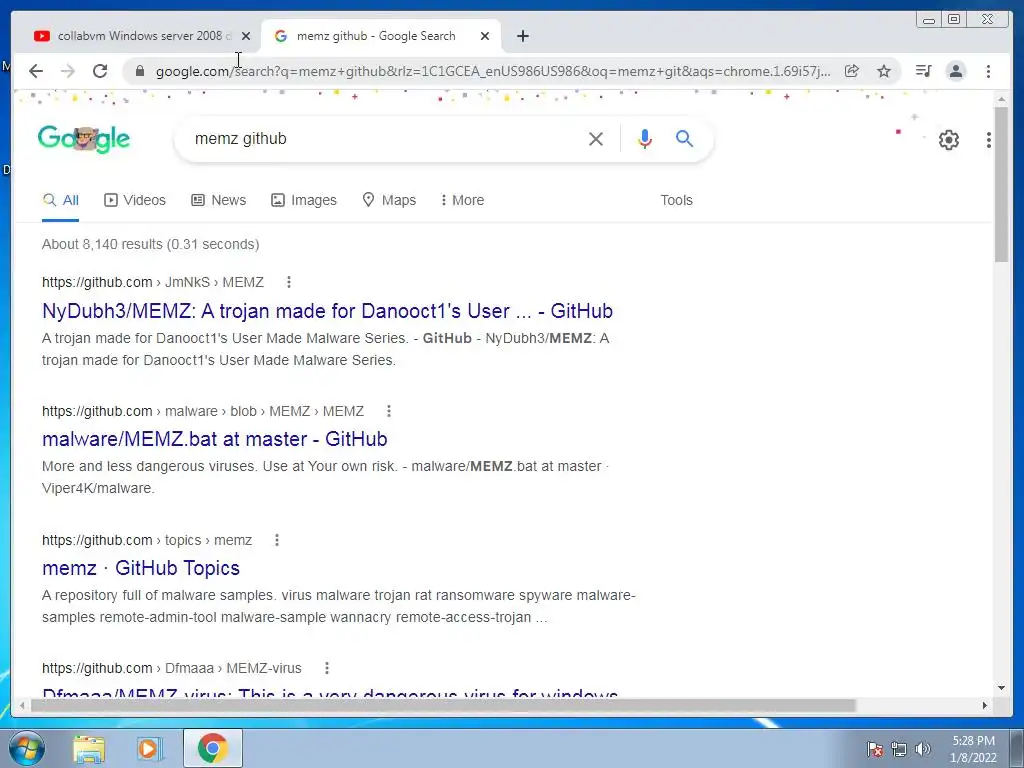Open options for topics memz result
The image size is (1024, 768).
click(277, 540)
